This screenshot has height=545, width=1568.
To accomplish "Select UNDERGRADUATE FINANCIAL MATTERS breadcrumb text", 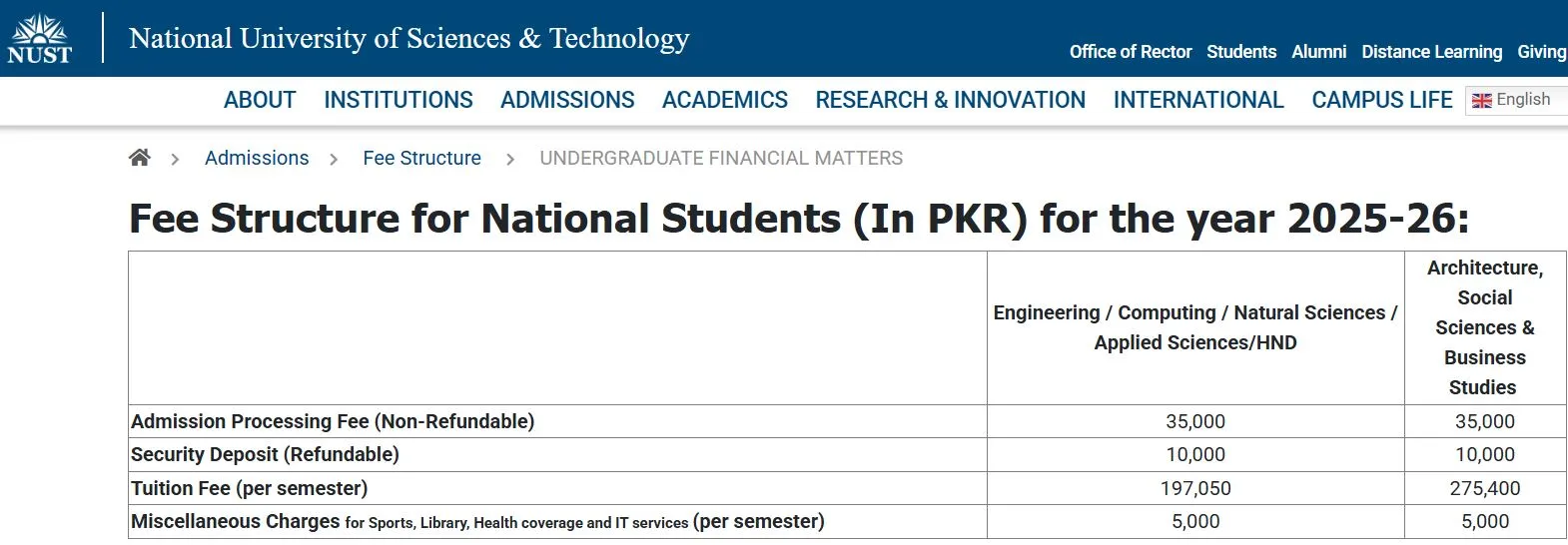I will pyautogui.click(x=721, y=158).
